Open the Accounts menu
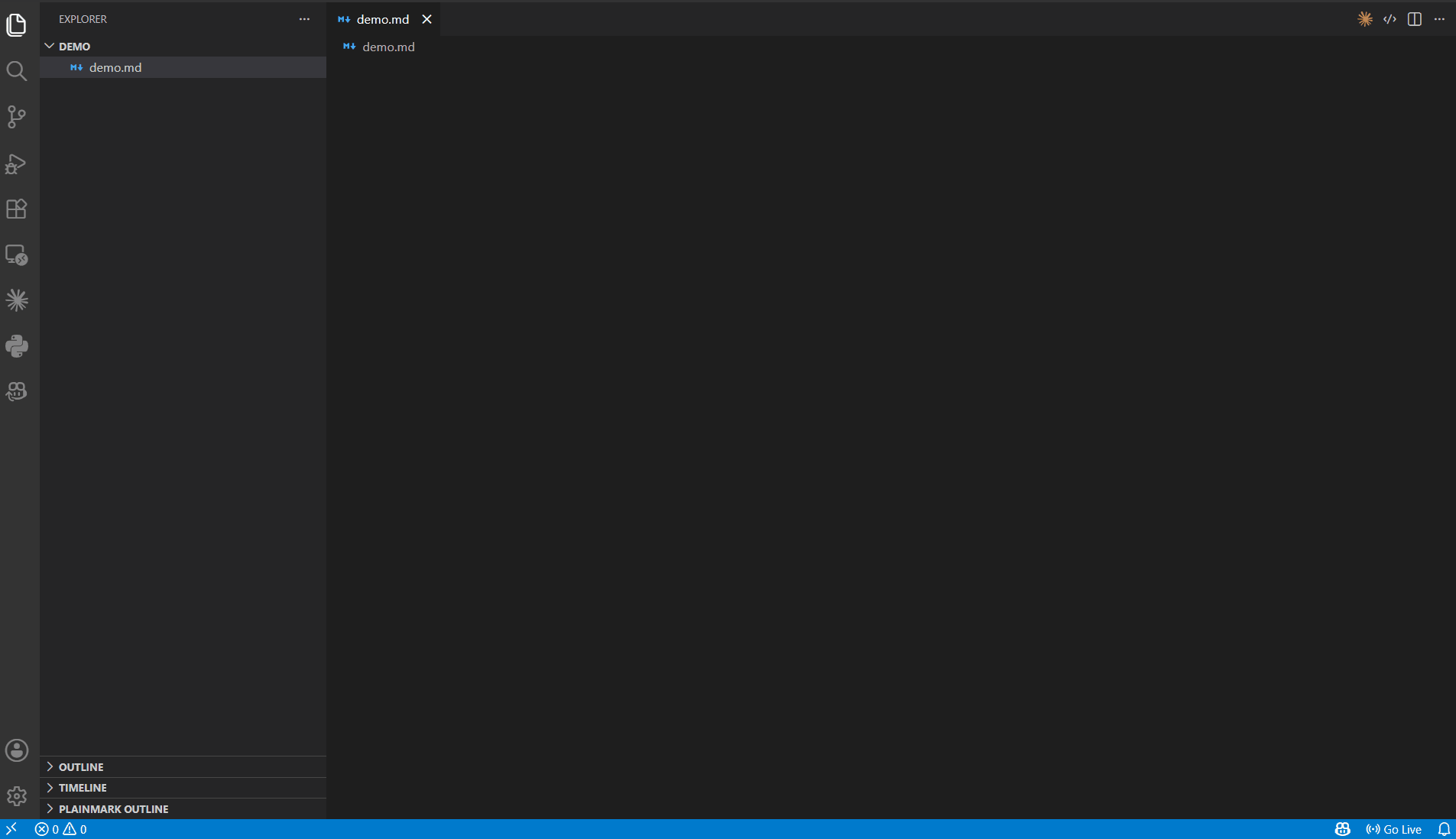 [x=17, y=750]
